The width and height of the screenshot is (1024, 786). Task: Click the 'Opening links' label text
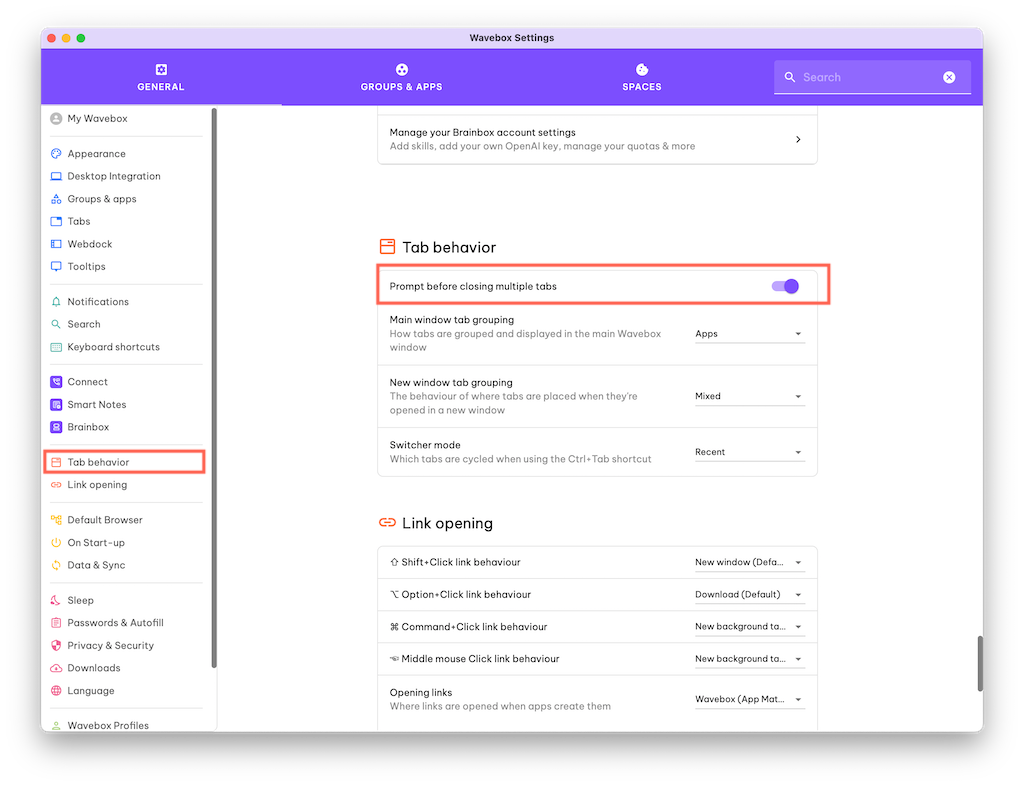tap(421, 692)
